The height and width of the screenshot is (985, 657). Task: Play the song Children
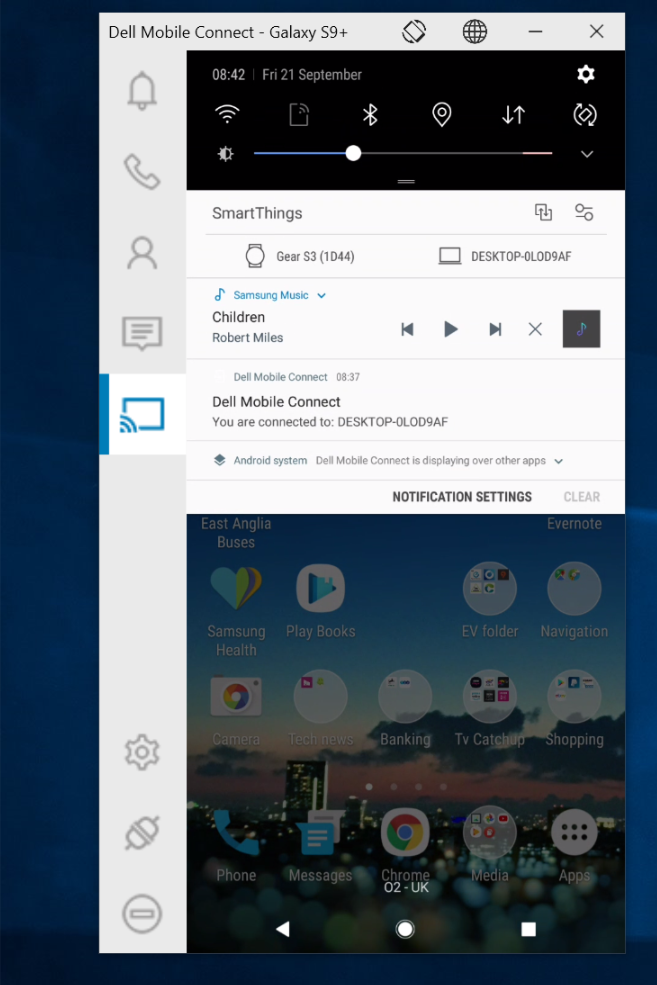tap(450, 329)
